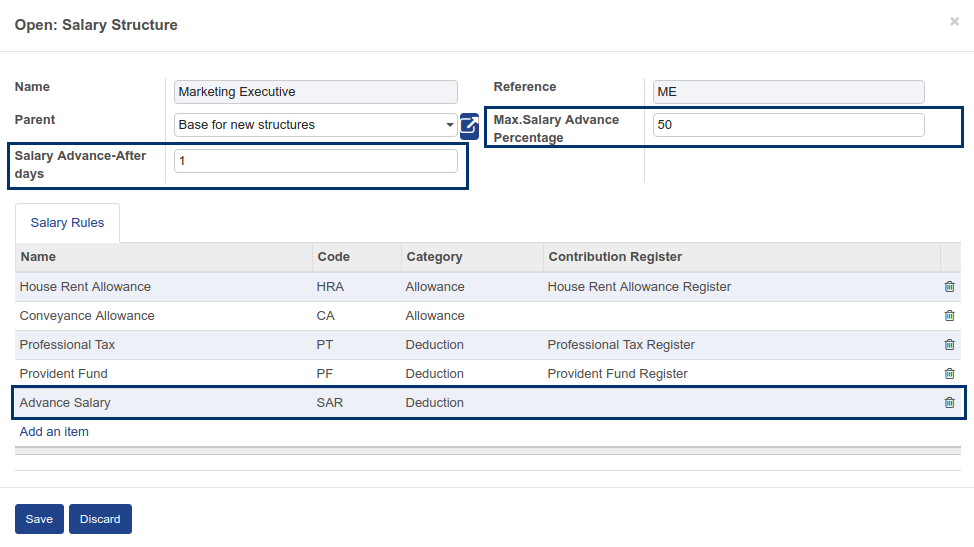974x547 pixels.
Task: Delete the House Rent Allowance rule
Action: [x=949, y=287]
